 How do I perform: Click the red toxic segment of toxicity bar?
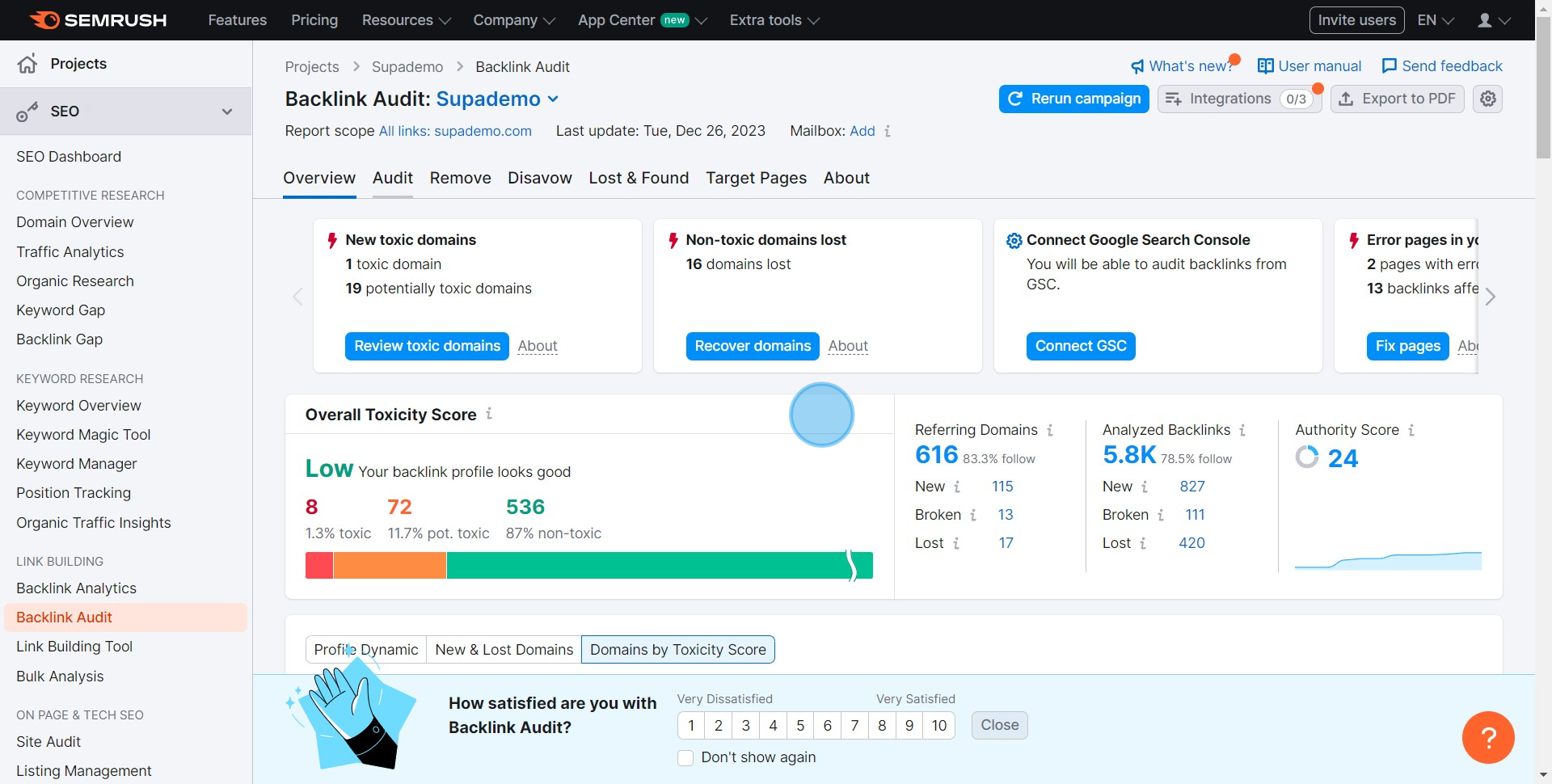pyautogui.click(x=319, y=566)
